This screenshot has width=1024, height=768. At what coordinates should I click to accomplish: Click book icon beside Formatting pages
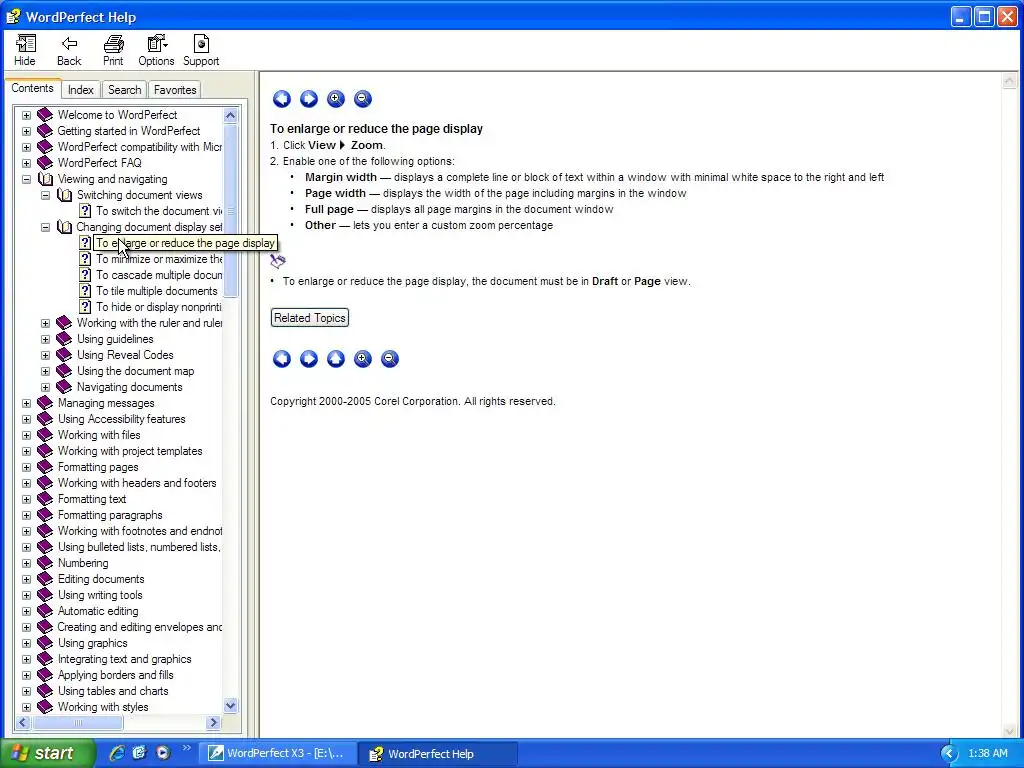[45, 467]
